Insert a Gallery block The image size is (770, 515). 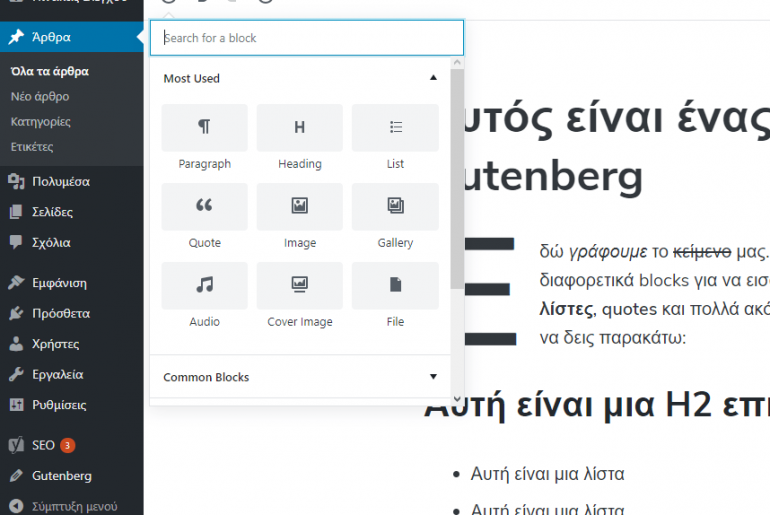[x=395, y=217]
